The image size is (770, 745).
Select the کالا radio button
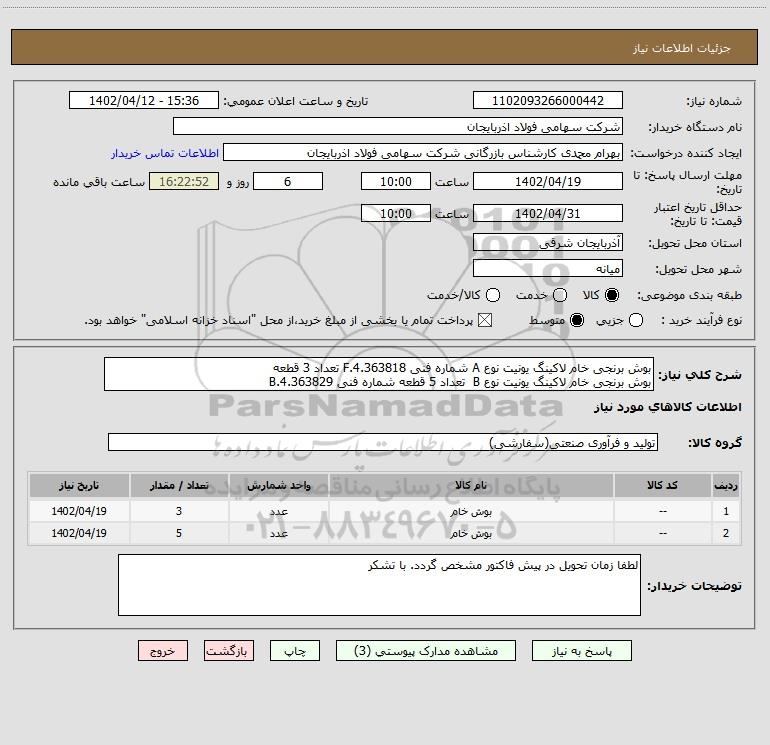coord(612,295)
